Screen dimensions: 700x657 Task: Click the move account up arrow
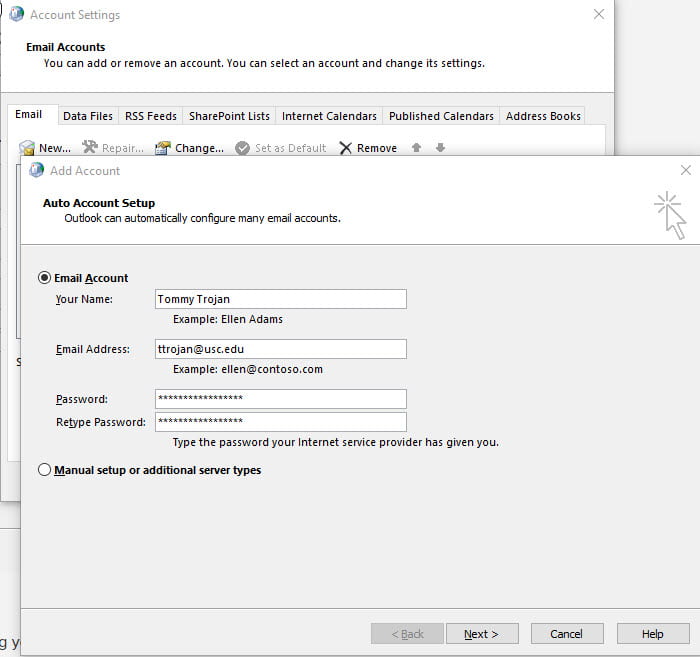tap(417, 148)
